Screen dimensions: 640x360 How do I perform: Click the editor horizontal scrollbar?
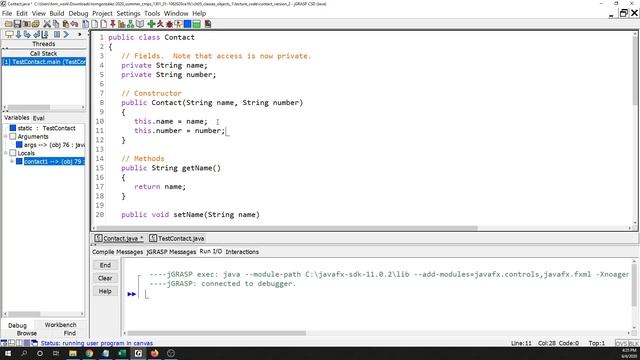286,228
